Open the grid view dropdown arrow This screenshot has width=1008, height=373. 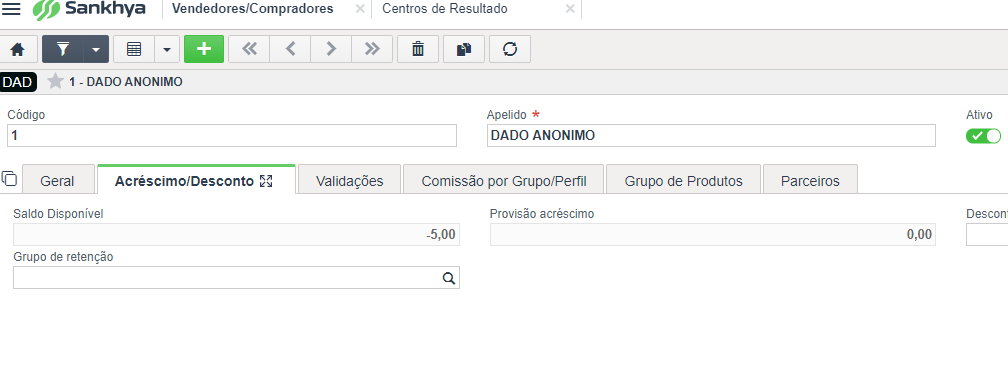166,50
